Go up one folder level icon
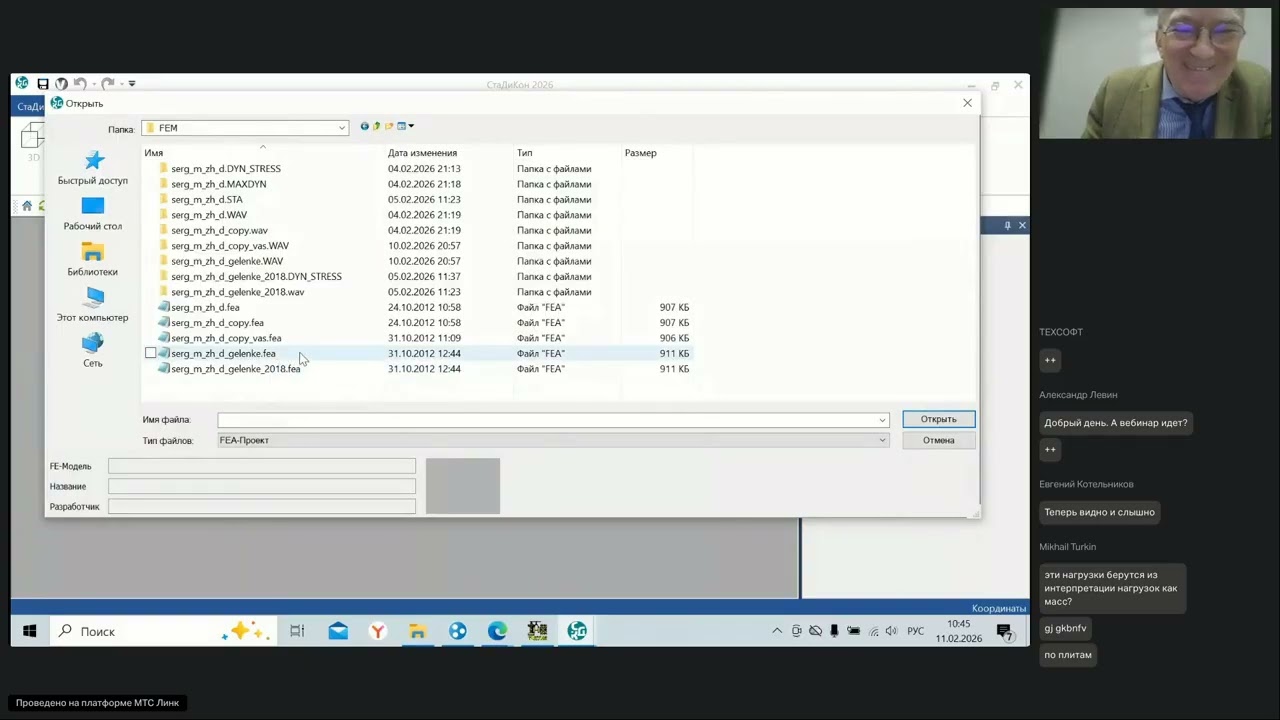Viewport: 1280px width, 720px height. pyautogui.click(x=376, y=126)
